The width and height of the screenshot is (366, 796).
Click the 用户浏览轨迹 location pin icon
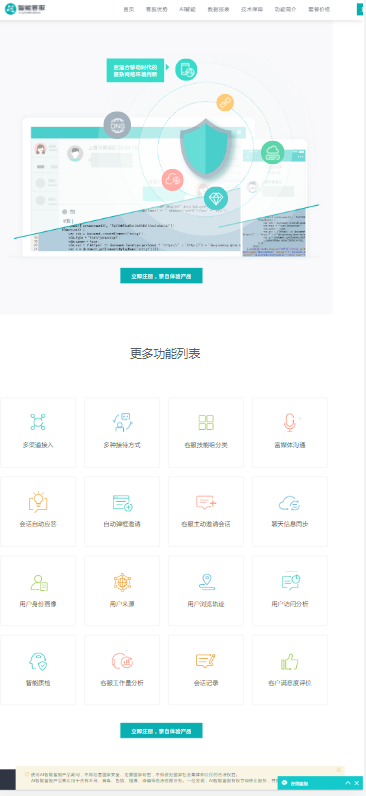[206, 582]
